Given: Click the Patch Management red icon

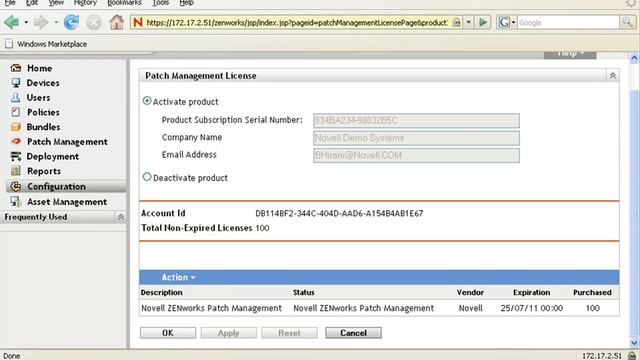Looking at the screenshot, I should point(16,142).
